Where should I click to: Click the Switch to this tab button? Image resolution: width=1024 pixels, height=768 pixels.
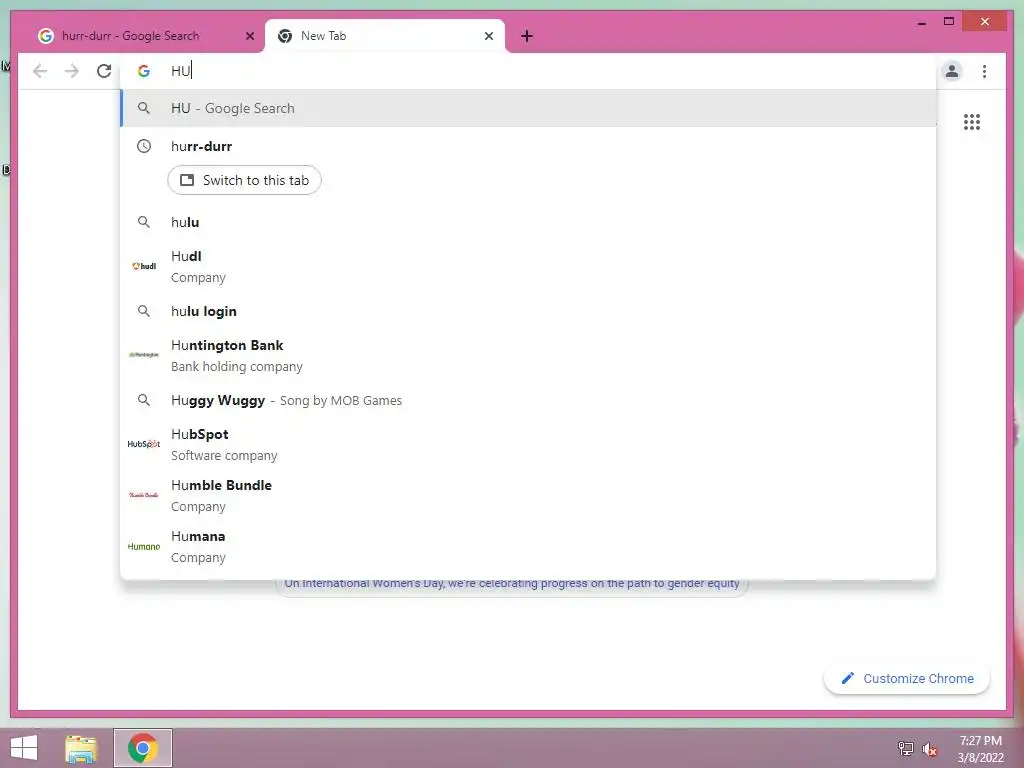[x=244, y=180]
